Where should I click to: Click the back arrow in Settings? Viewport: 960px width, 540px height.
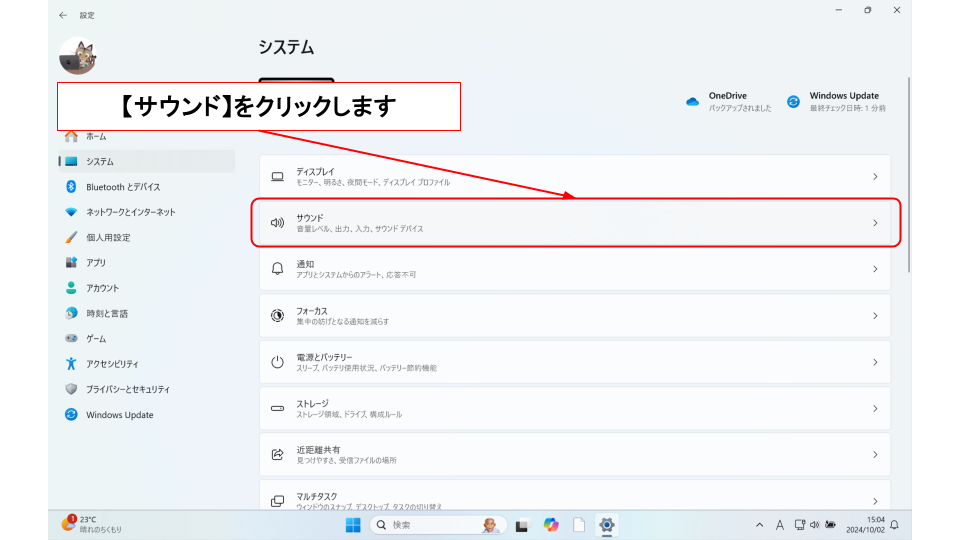pos(63,15)
